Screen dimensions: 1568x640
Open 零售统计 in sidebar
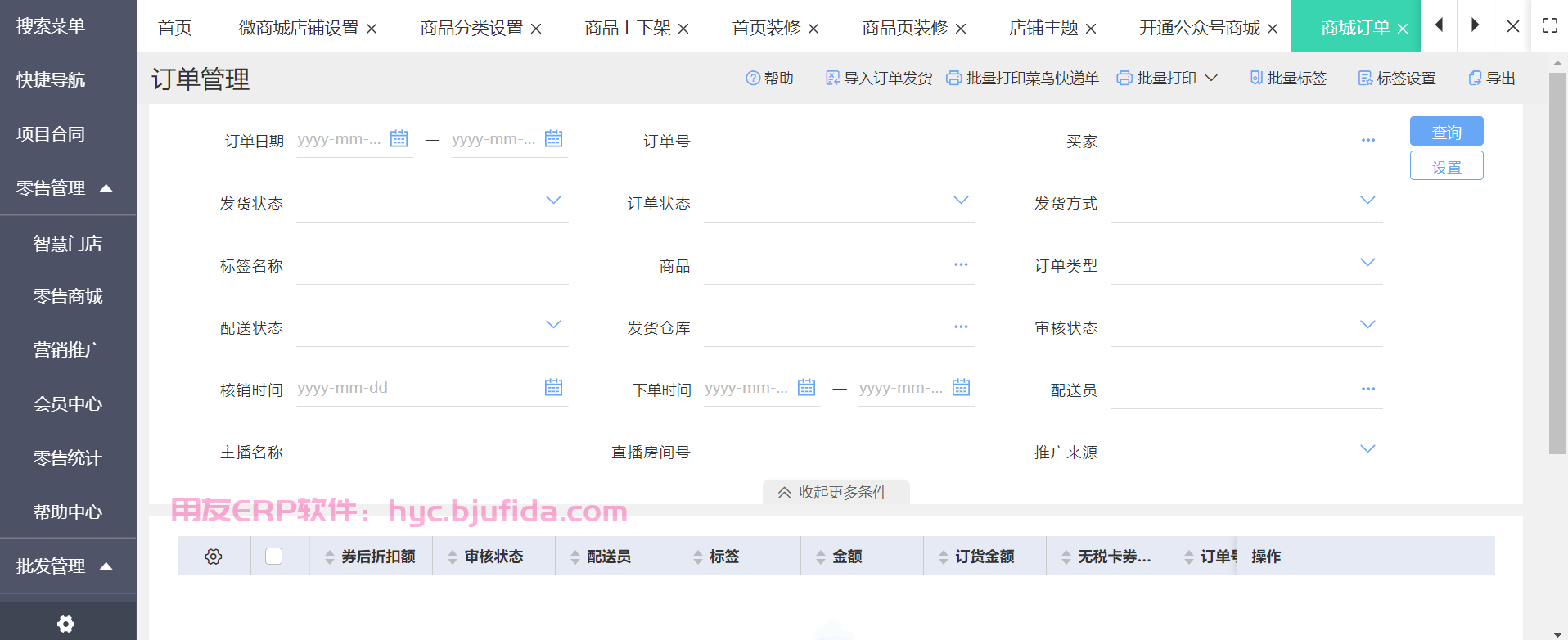[68, 458]
